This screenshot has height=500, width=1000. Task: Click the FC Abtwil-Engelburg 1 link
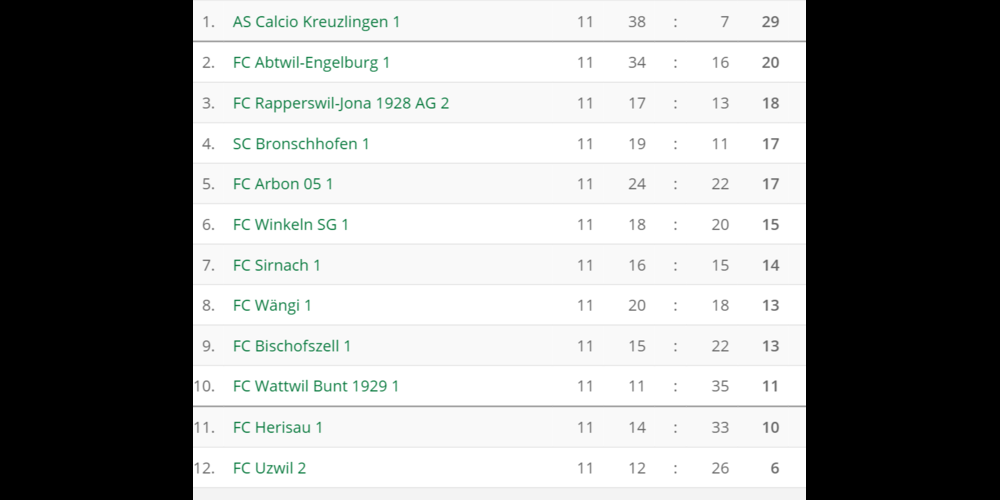[311, 62]
